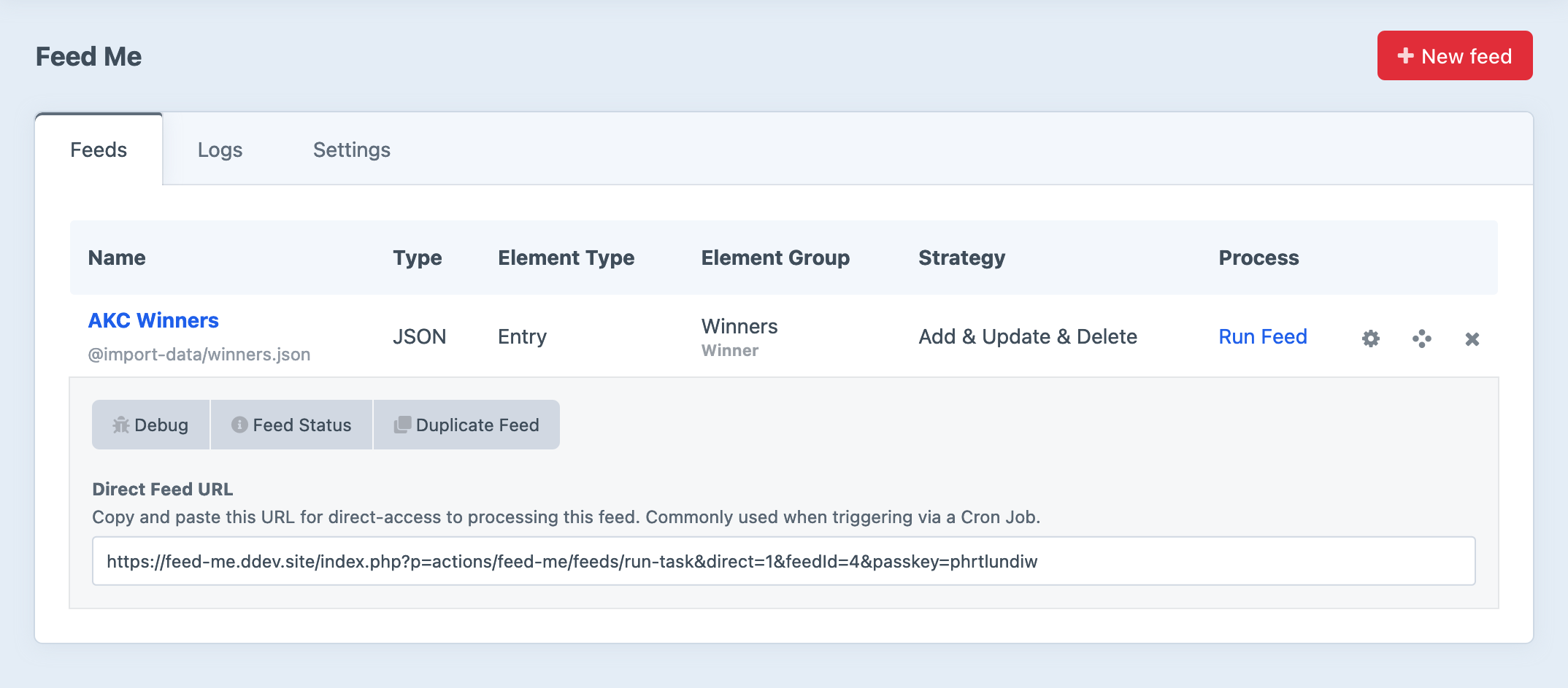This screenshot has height=688, width=1568.
Task: Click inside the Direct Feed URL field
Action: 783,561
